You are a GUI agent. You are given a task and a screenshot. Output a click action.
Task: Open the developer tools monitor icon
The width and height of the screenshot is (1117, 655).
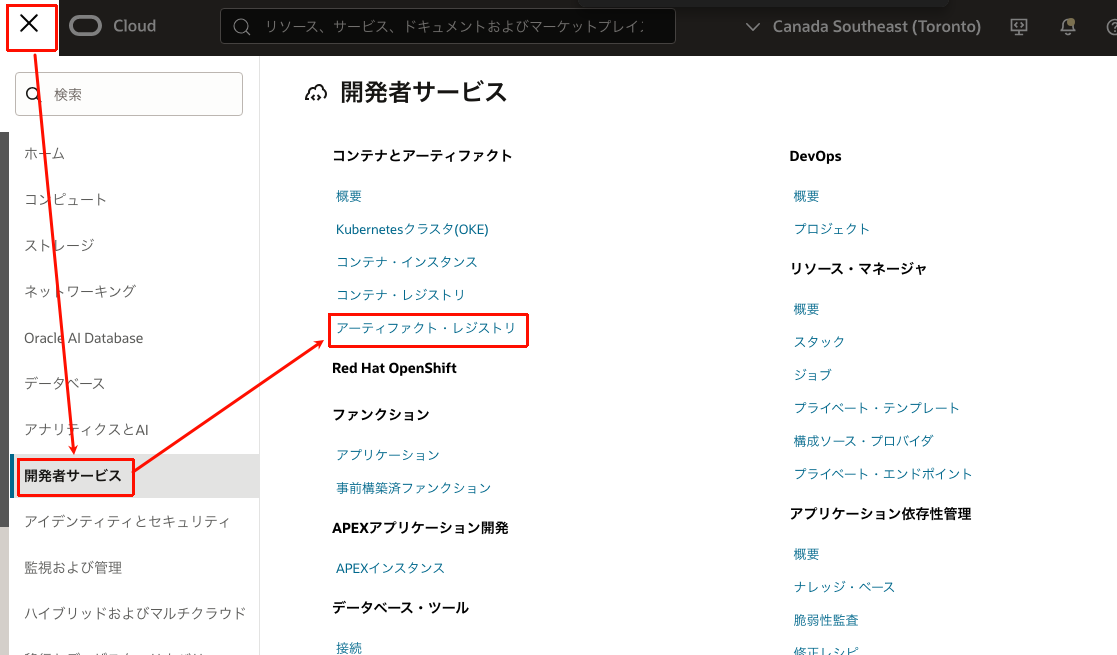coord(1019,27)
